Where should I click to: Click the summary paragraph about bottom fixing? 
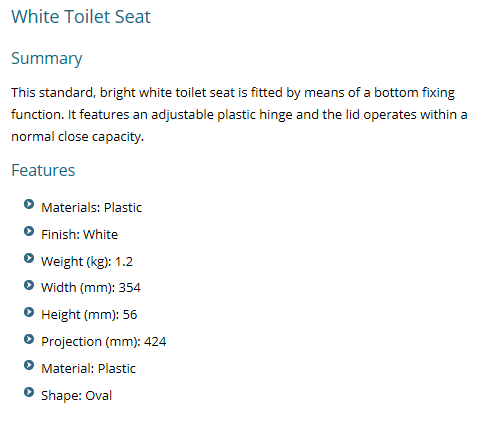pyautogui.click(x=239, y=114)
